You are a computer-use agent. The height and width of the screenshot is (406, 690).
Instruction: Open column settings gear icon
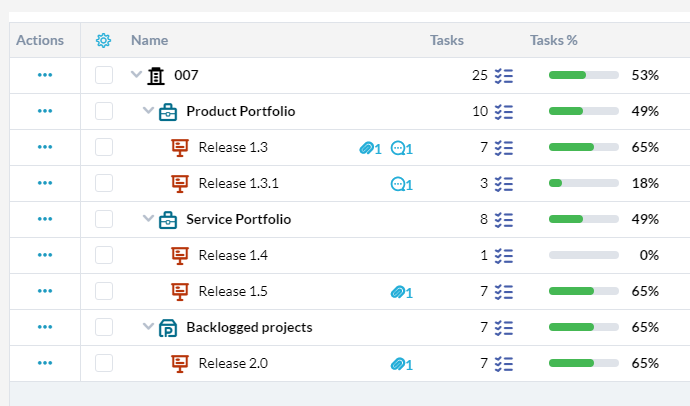point(103,40)
